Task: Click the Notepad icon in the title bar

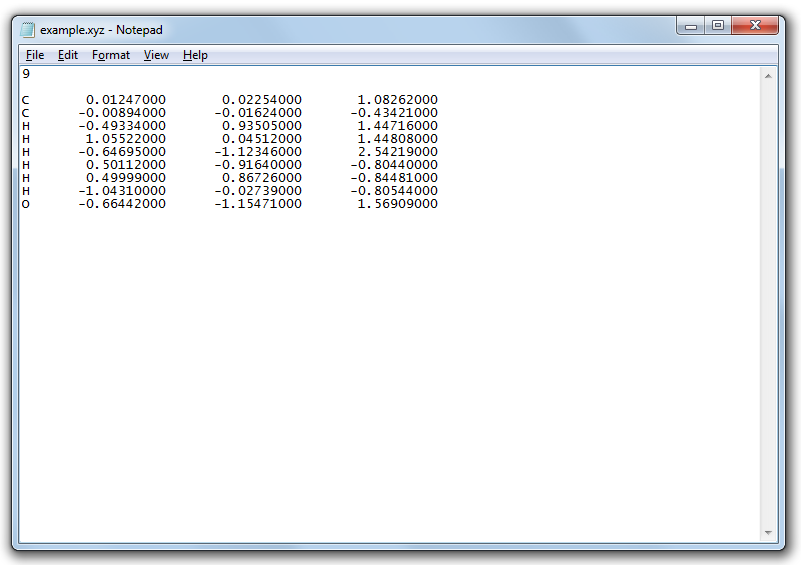Action: [x=28, y=30]
